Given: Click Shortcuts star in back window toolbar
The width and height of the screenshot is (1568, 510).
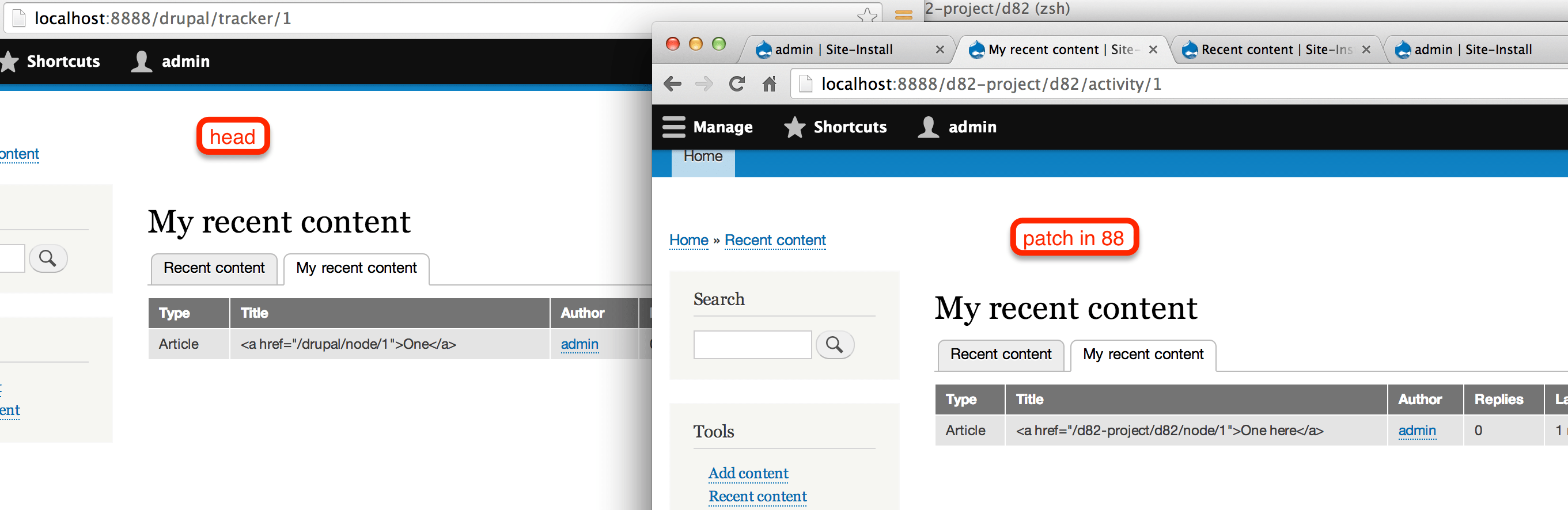Looking at the screenshot, I should [x=50, y=61].
